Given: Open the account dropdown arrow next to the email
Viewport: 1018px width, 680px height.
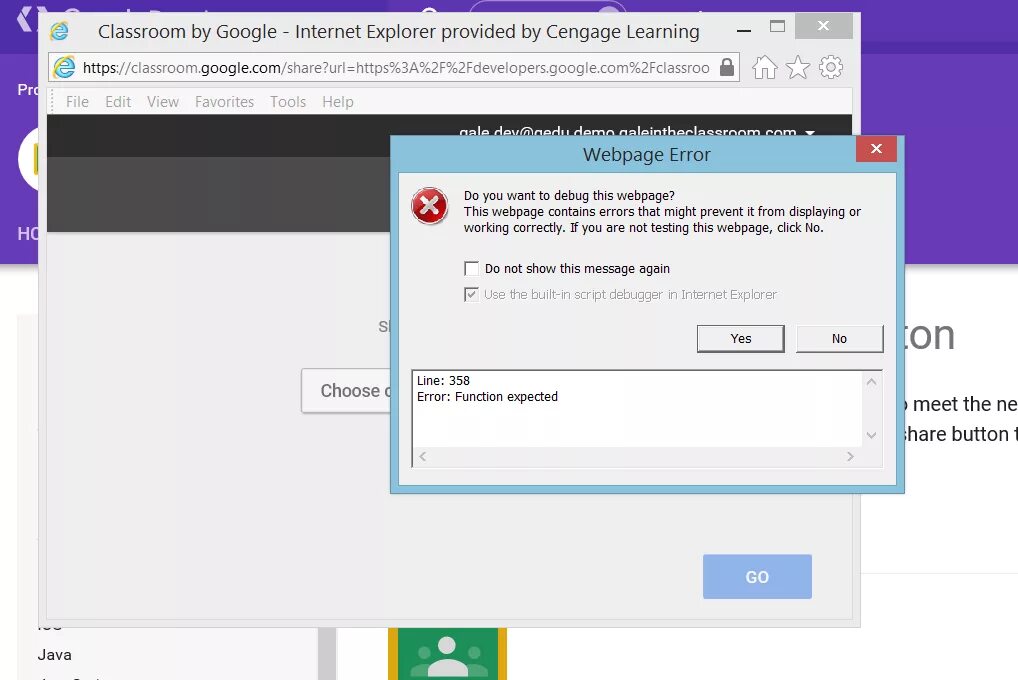Looking at the screenshot, I should tap(810, 132).
